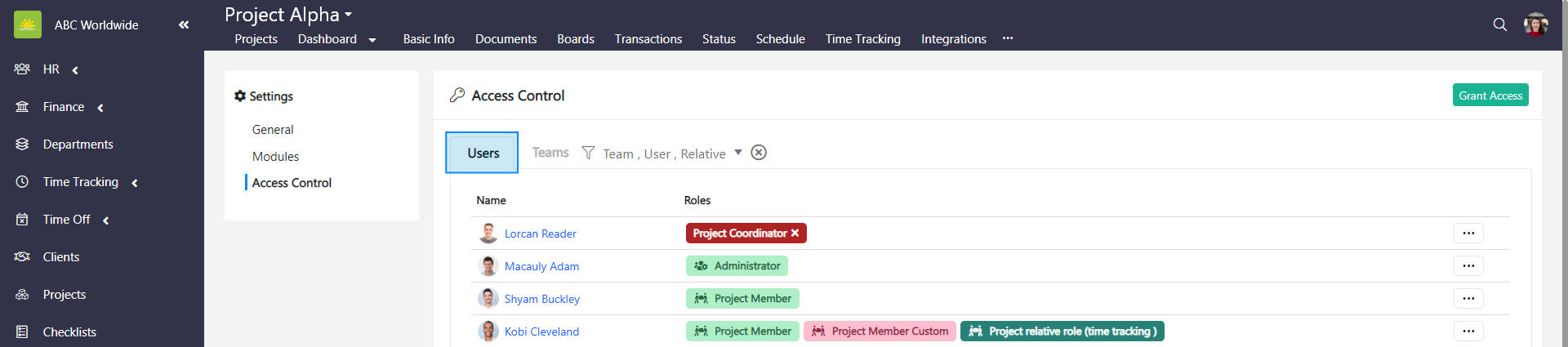This screenshot has width=1568, height=347.
Task: Open the more options ellipsis in top navigation
Action: [x=1008, y=38]
